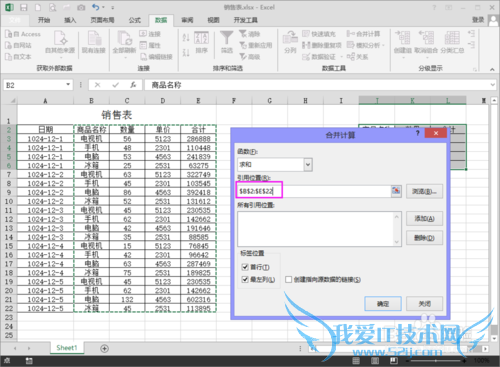Switch to the Review (审阅) tab

187,20
